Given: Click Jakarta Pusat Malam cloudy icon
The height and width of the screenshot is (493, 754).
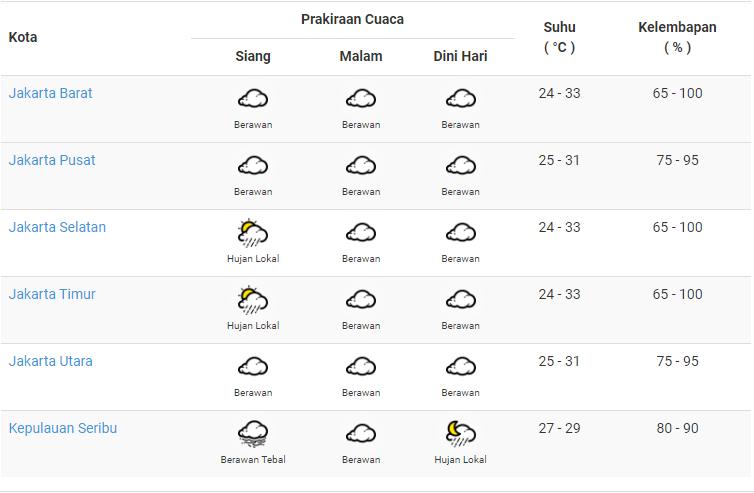Looking at the screenshot, I should pos(361,166).
